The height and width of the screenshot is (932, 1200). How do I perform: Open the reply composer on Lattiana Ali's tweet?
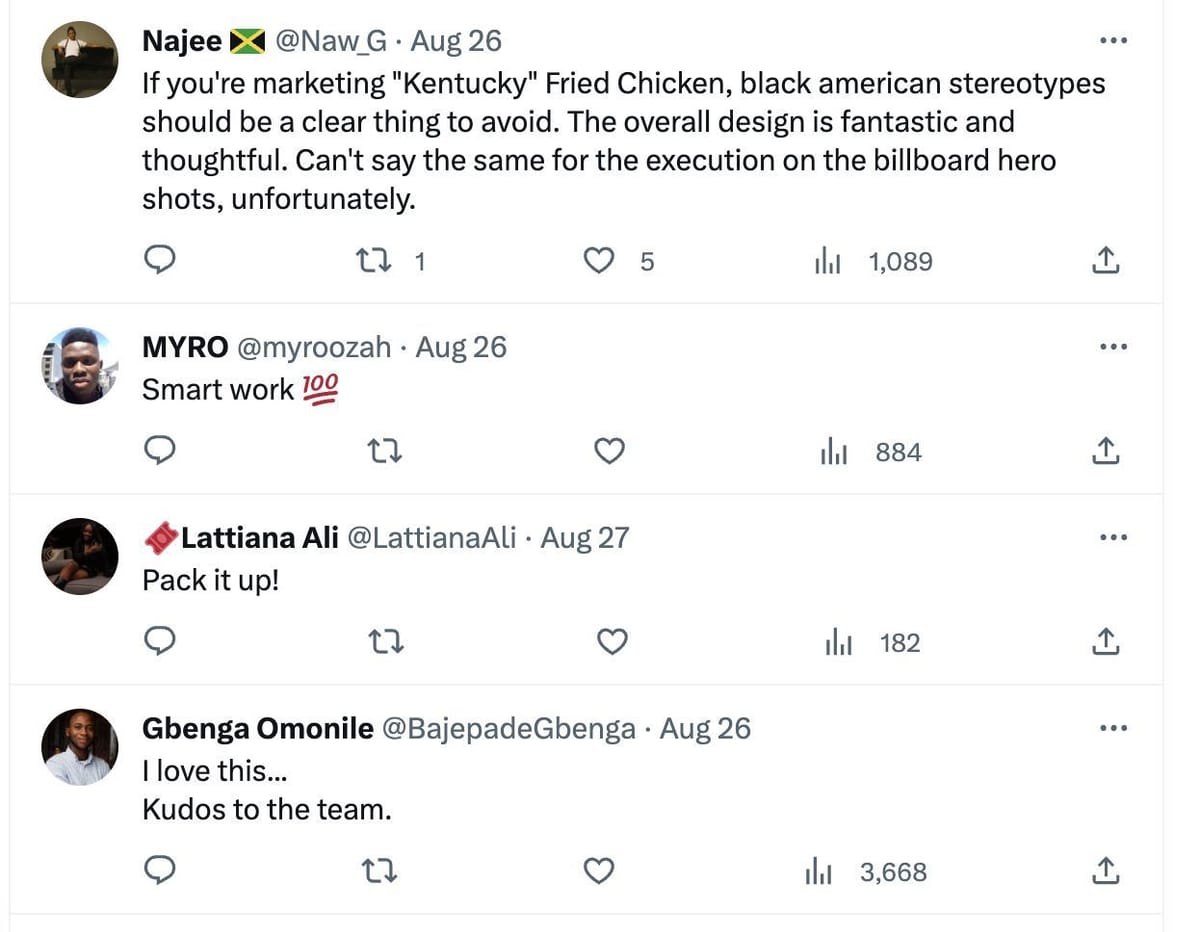pos(160,641)
